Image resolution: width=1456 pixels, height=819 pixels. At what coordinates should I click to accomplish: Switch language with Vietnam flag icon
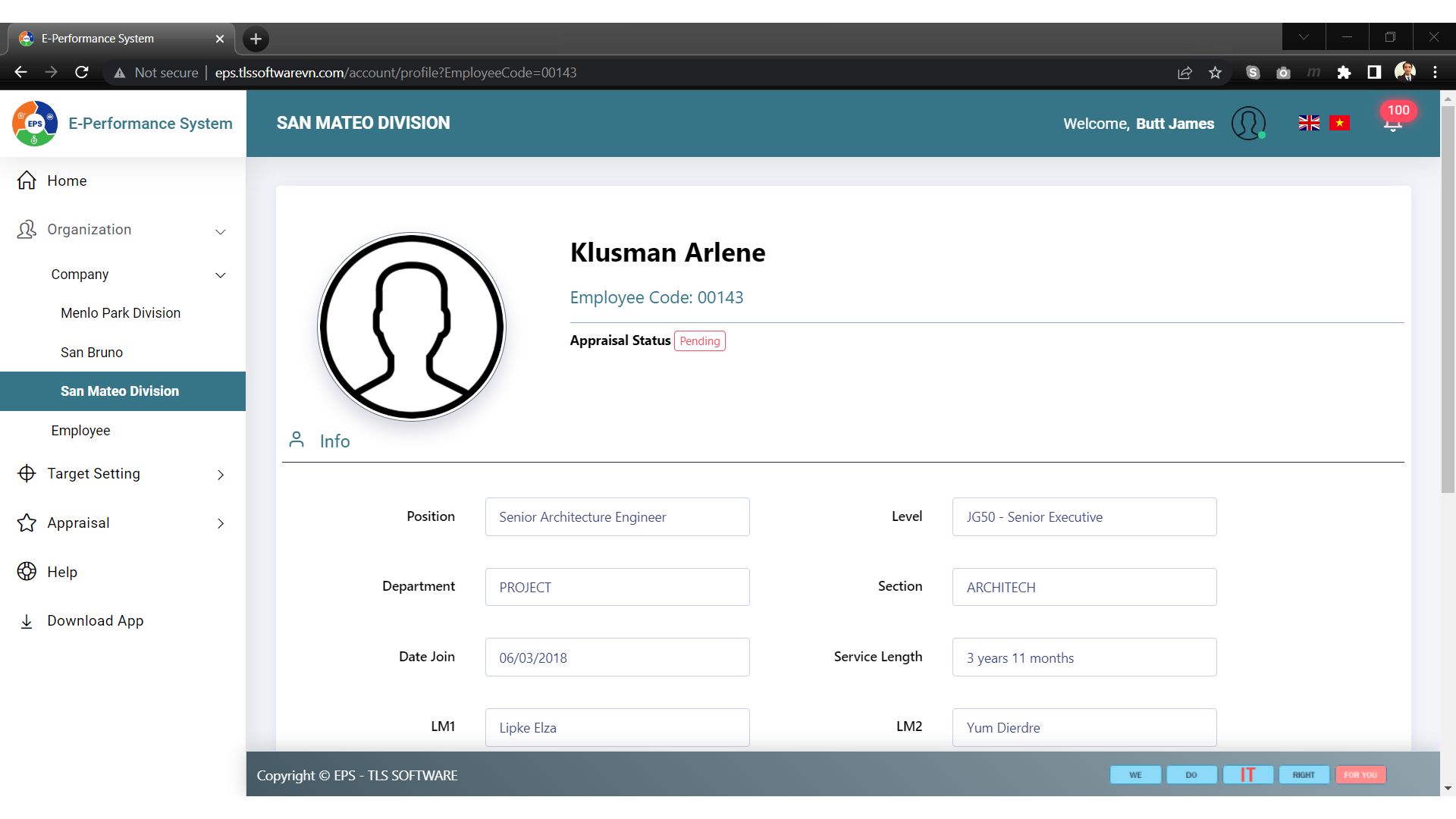(x=1339, y=123)
